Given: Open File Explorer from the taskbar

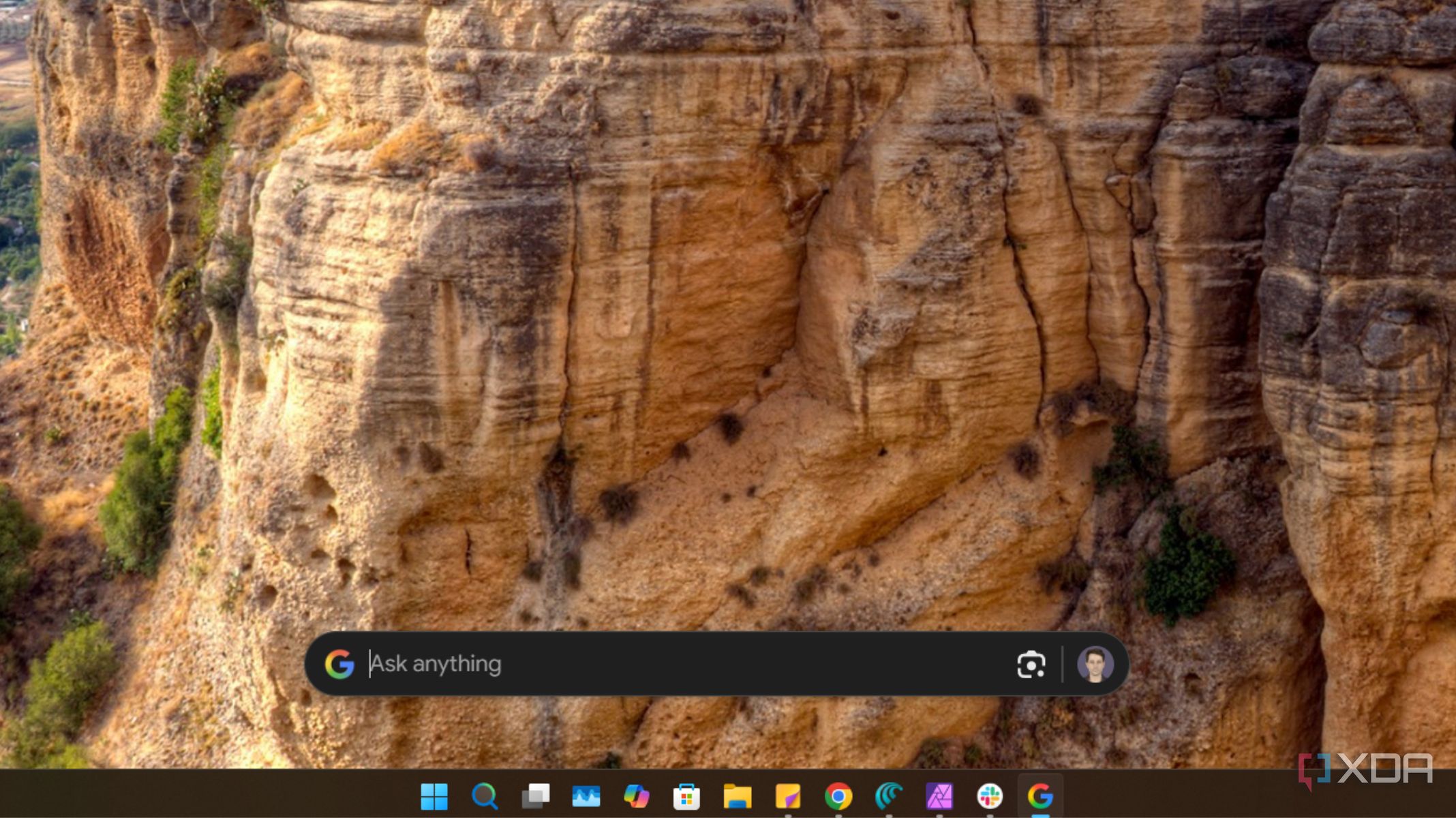Looking at the screenshot, I should (737, 796).
